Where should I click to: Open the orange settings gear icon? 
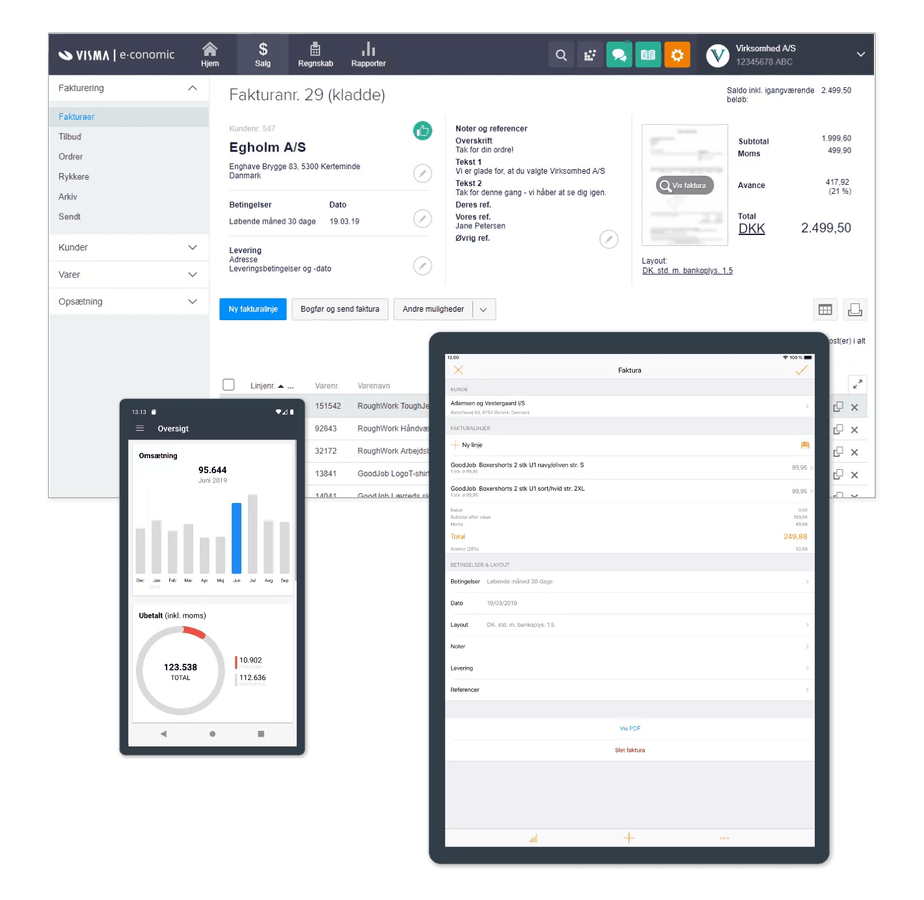click(677, 56)
